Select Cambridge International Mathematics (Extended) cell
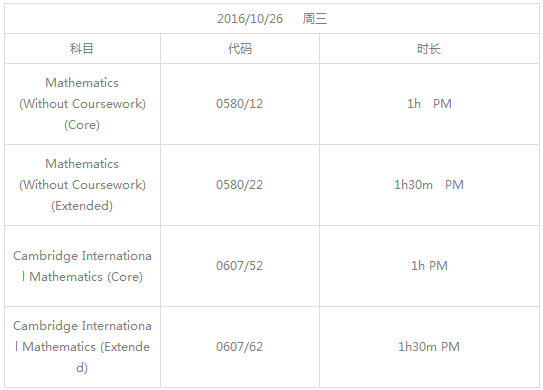The width and height of the screenshot is (543, 390). pyautogui.click(x=82, y=347)
